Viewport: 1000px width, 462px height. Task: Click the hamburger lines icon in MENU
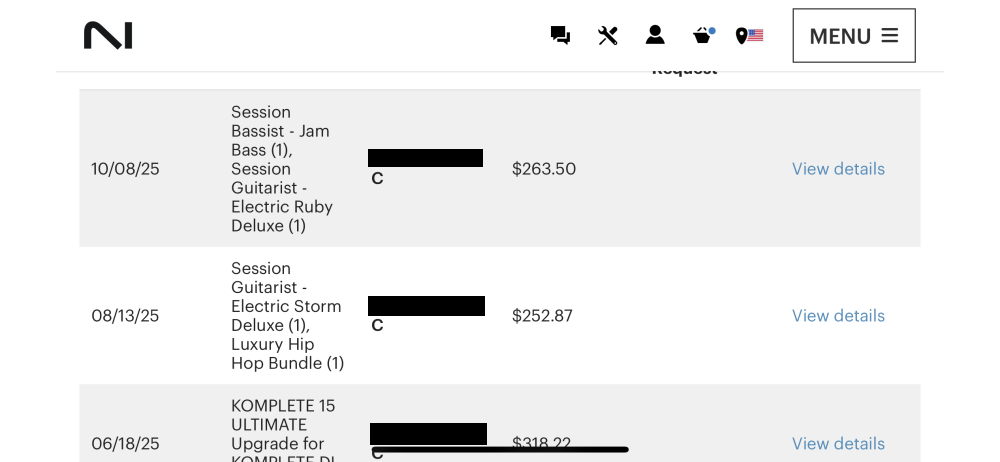pos(890,36)
